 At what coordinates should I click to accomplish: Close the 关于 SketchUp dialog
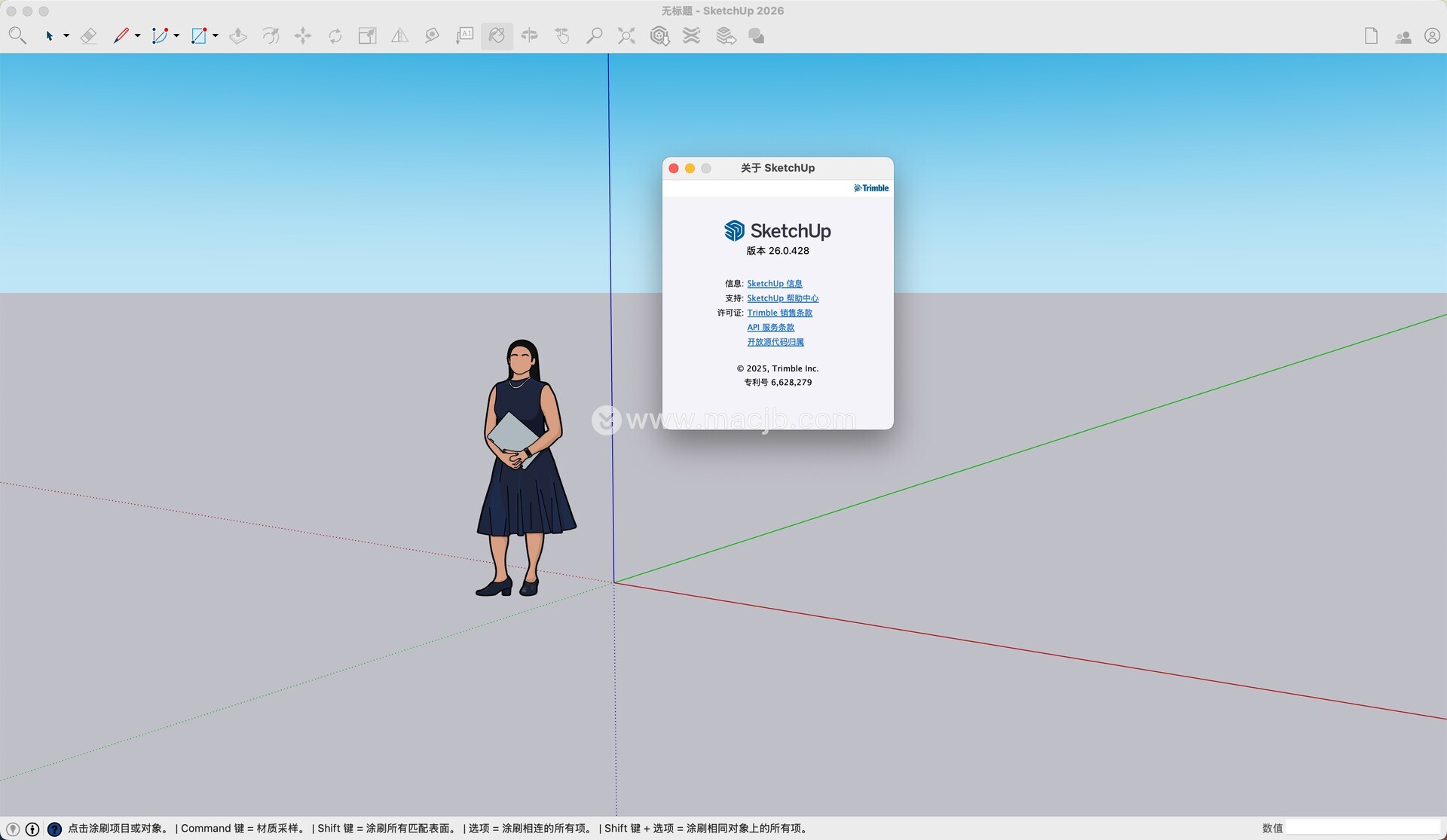click(x=674, y=168)
